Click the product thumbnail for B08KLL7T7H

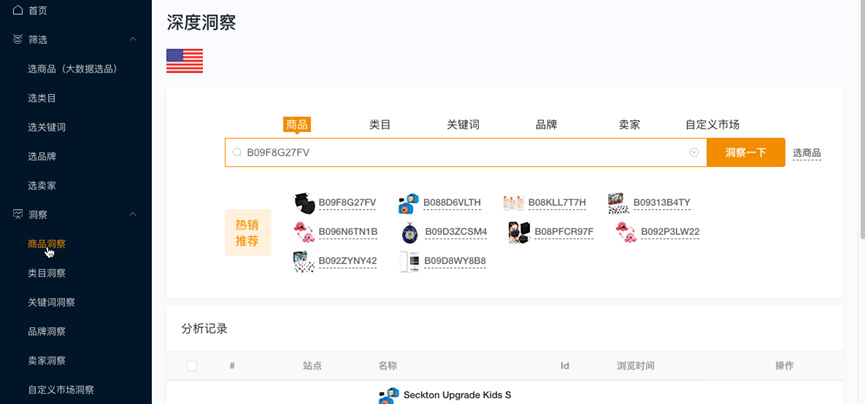514,203
